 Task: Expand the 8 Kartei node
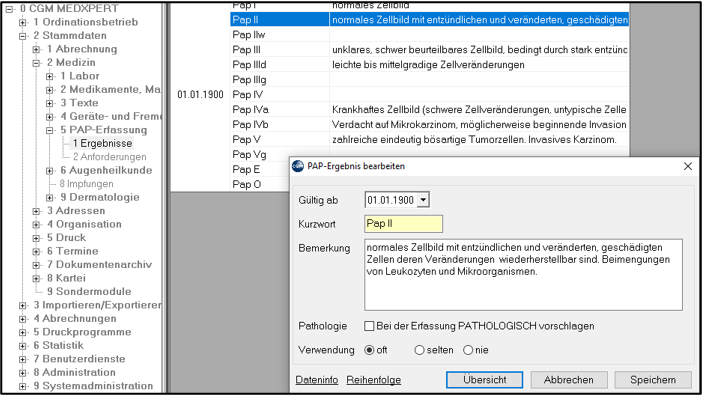click(36, 278)
